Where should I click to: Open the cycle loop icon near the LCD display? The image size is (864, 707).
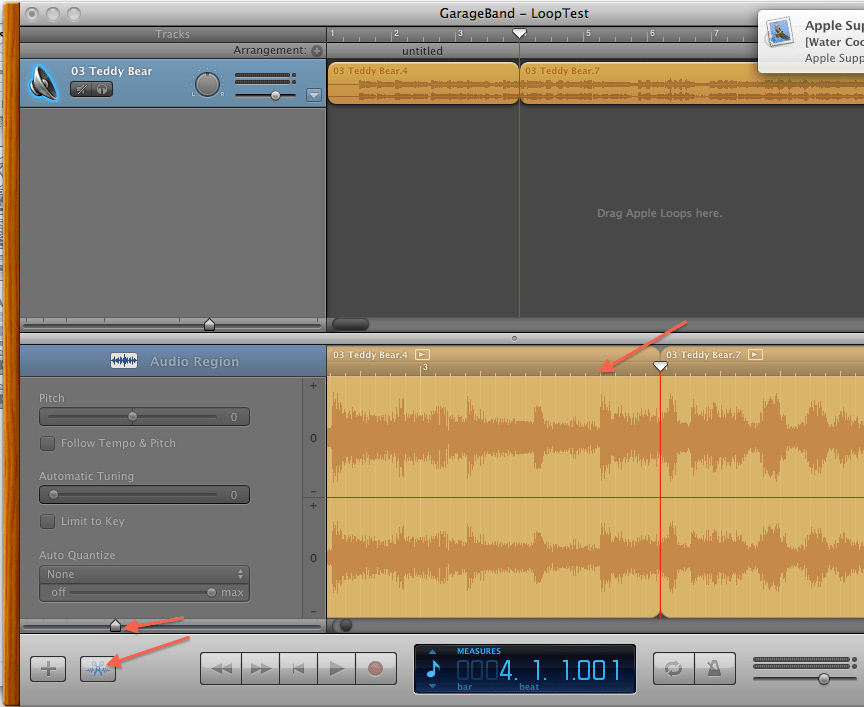click(673, 668)
